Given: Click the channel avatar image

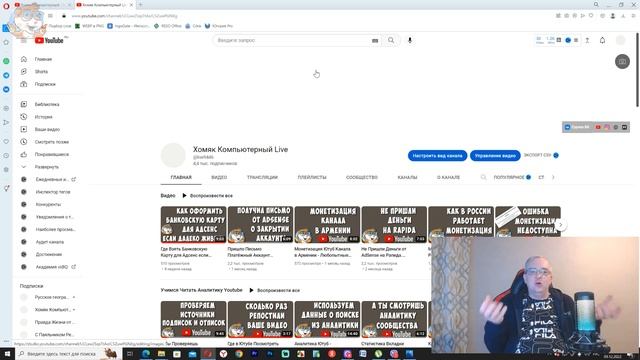Looking at the screenshot, I should 173,156.
